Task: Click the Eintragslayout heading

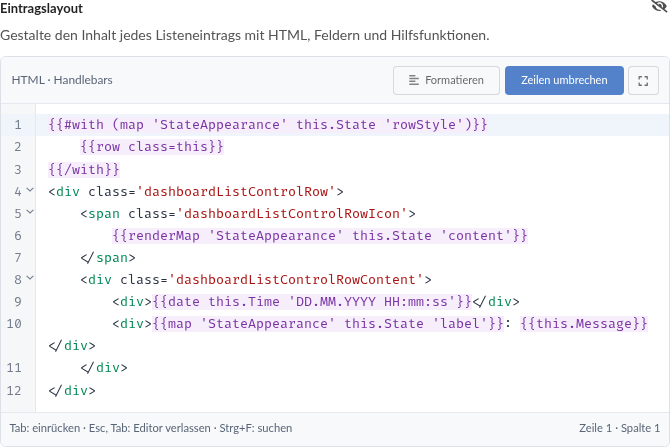Action: coord(41,9)
